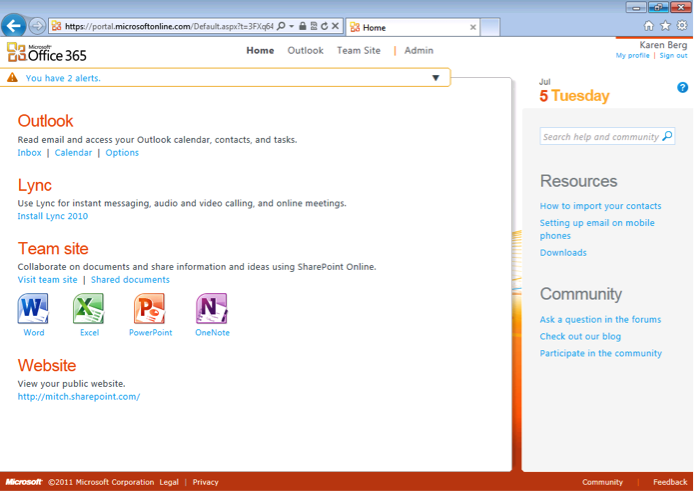This screenshot has width=694, height=491.
Task: Open Outlook from top navigation
Action: tap(305, 50)
